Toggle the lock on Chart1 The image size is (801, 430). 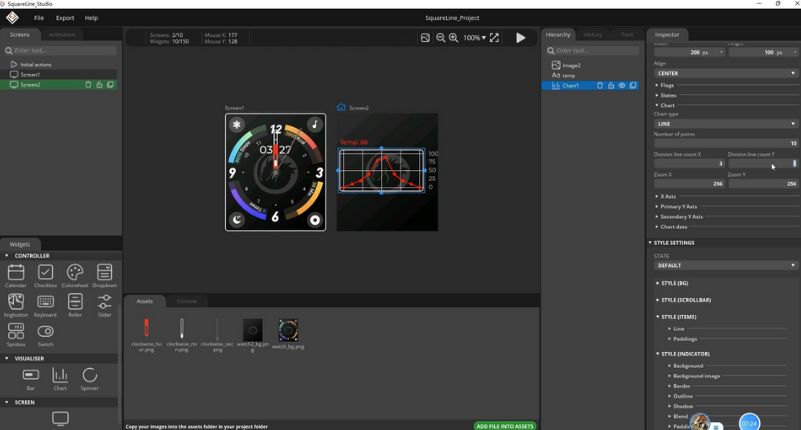[x=611, y=86]
